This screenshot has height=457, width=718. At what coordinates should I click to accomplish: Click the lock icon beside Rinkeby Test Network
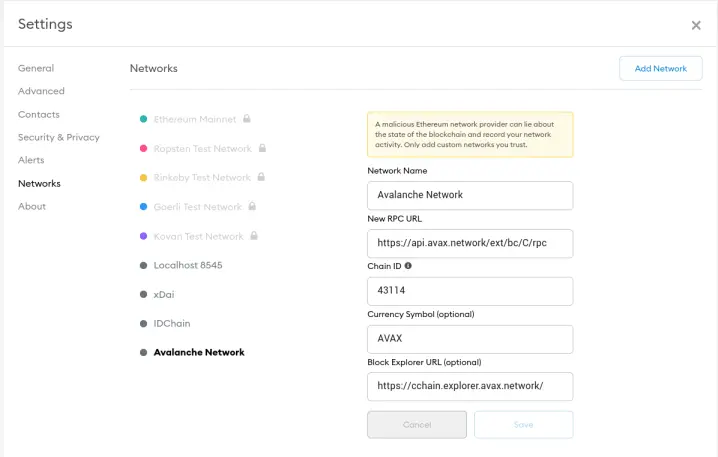[261, 177]
